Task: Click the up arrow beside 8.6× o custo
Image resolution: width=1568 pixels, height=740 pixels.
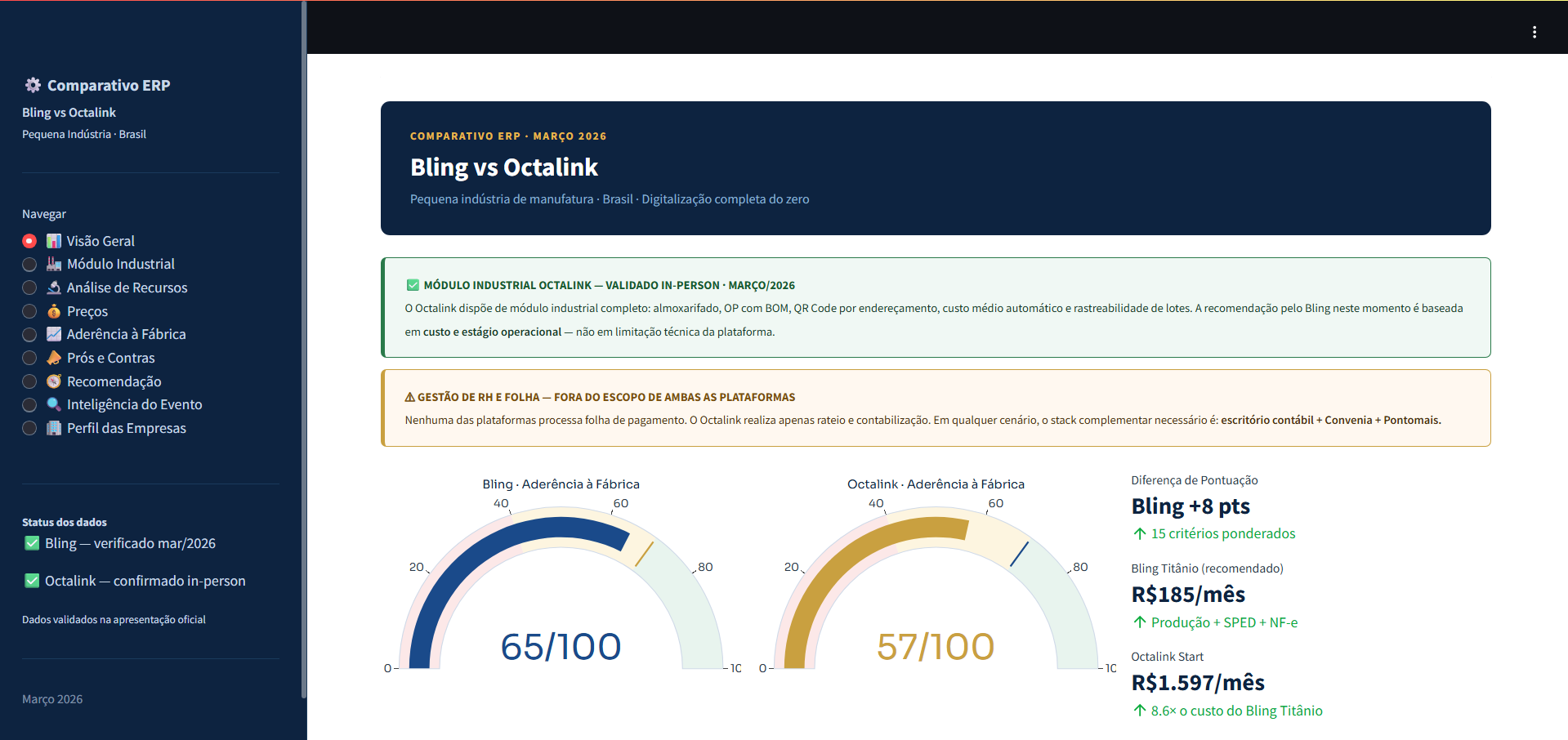Action: tap(1139, 711)
